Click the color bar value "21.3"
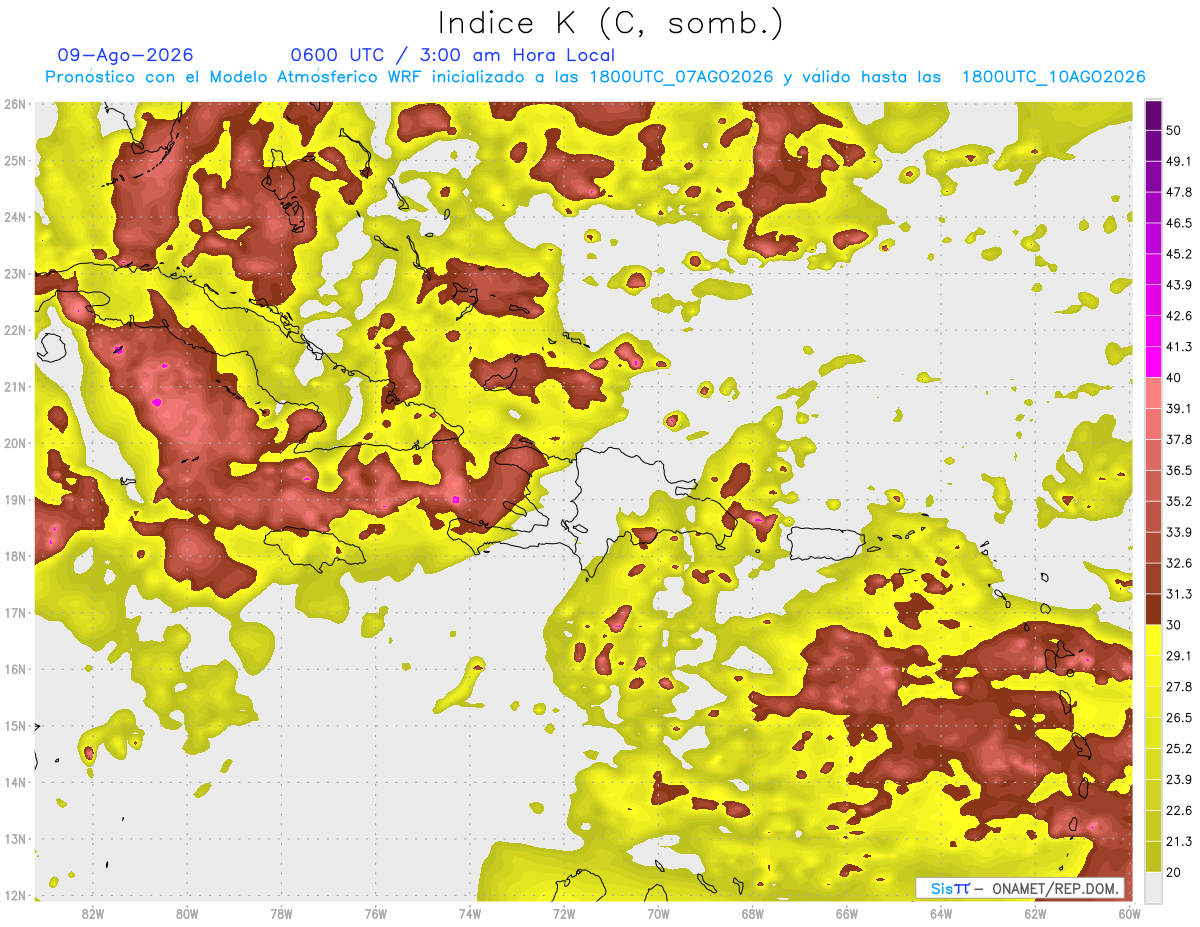The height and width of the screenshot is (927, 1200). point(1179,841)
